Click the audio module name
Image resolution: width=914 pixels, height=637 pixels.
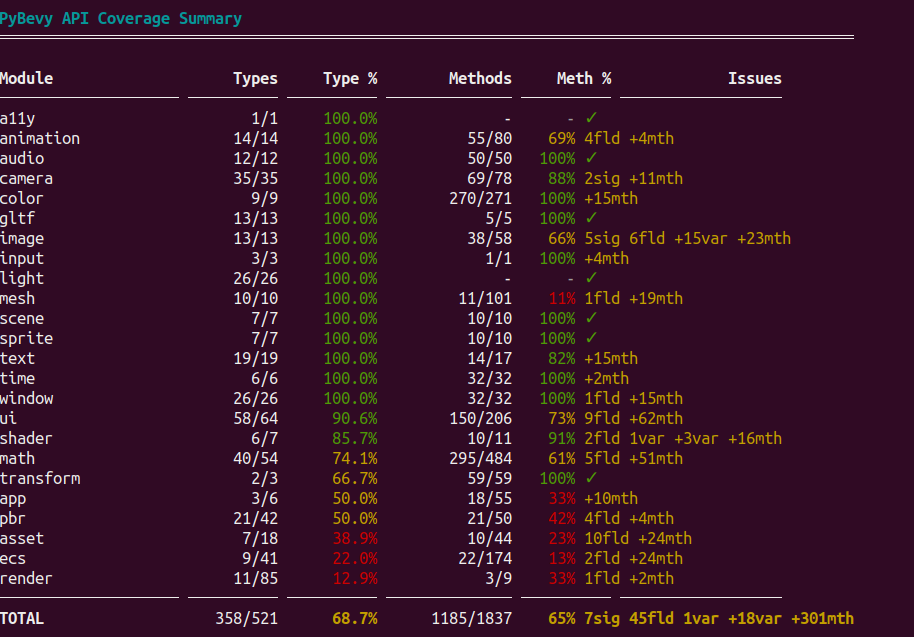tap(22, 159)
